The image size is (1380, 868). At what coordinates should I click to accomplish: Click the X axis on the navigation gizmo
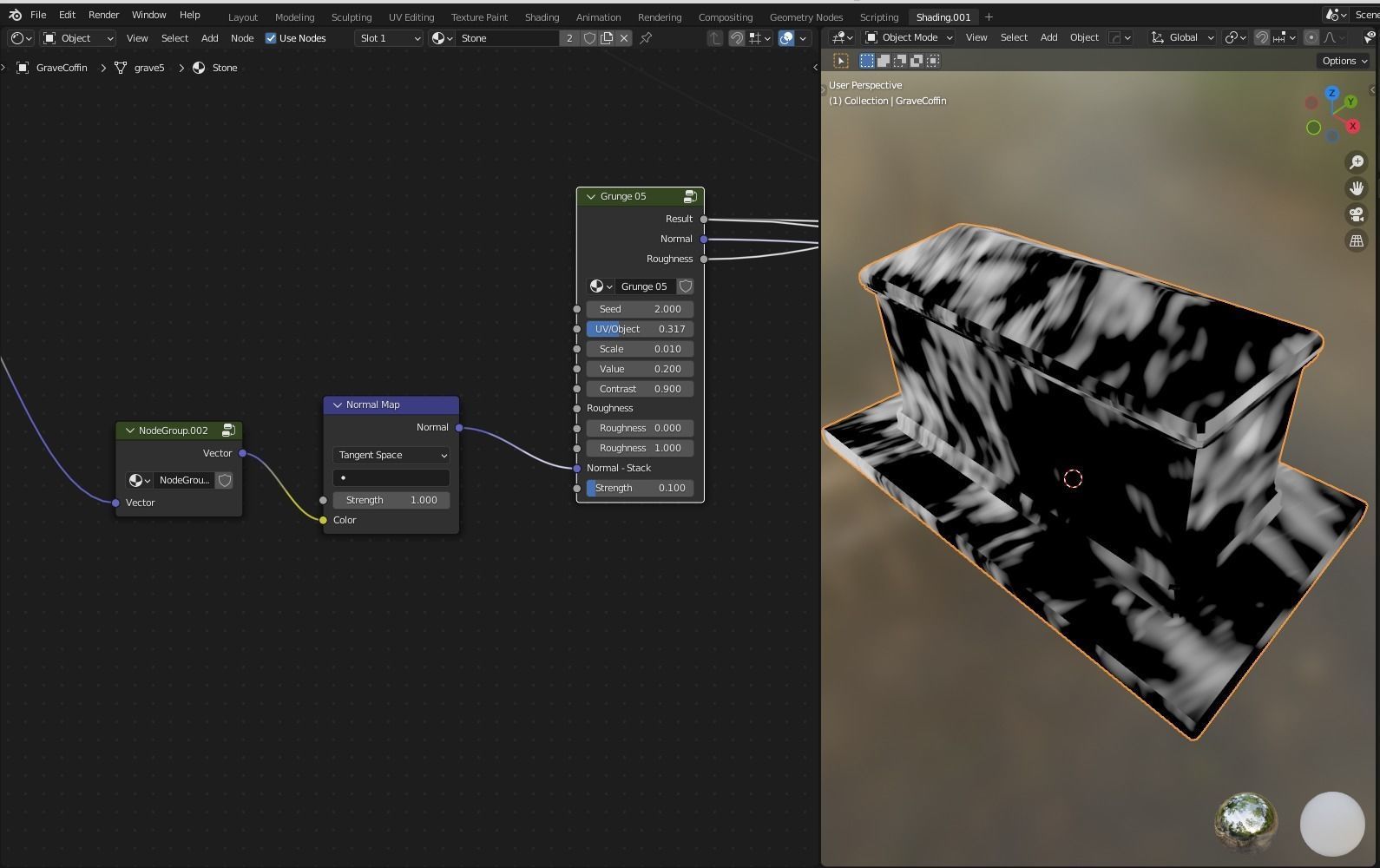pyautogui.click(x=1352, y=126)
